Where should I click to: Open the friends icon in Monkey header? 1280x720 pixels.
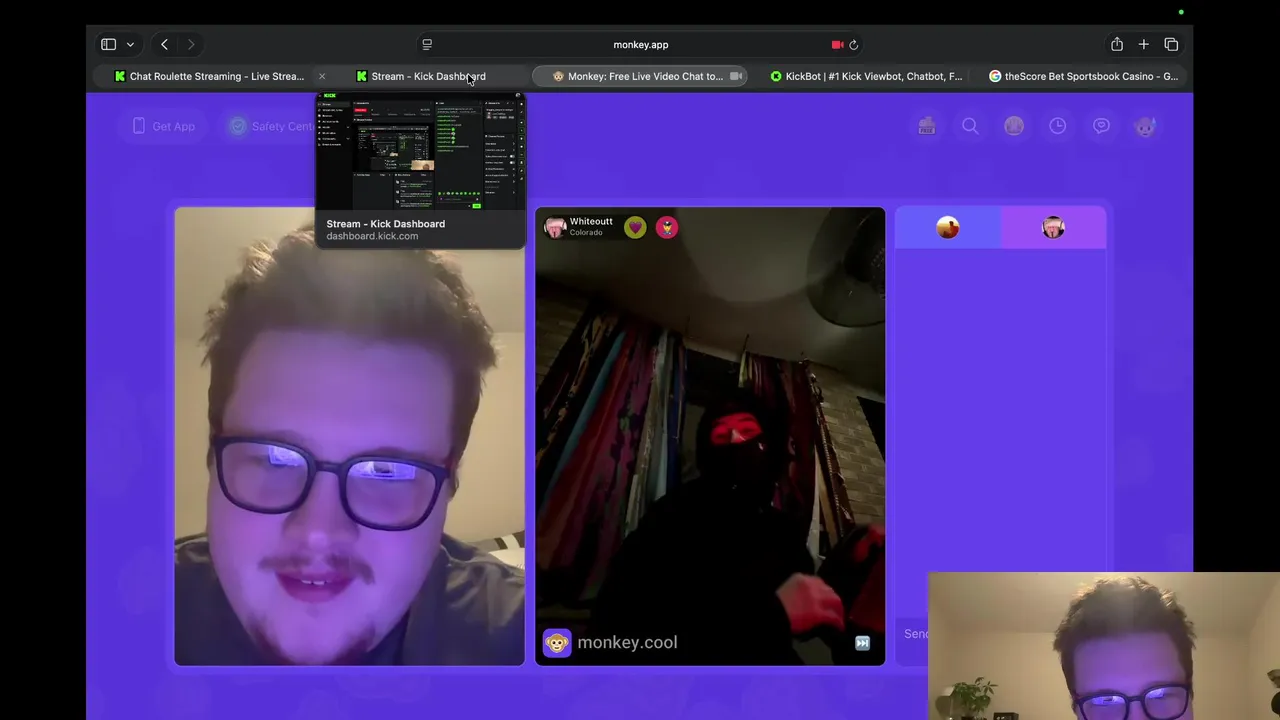[x=1014, y=126]
